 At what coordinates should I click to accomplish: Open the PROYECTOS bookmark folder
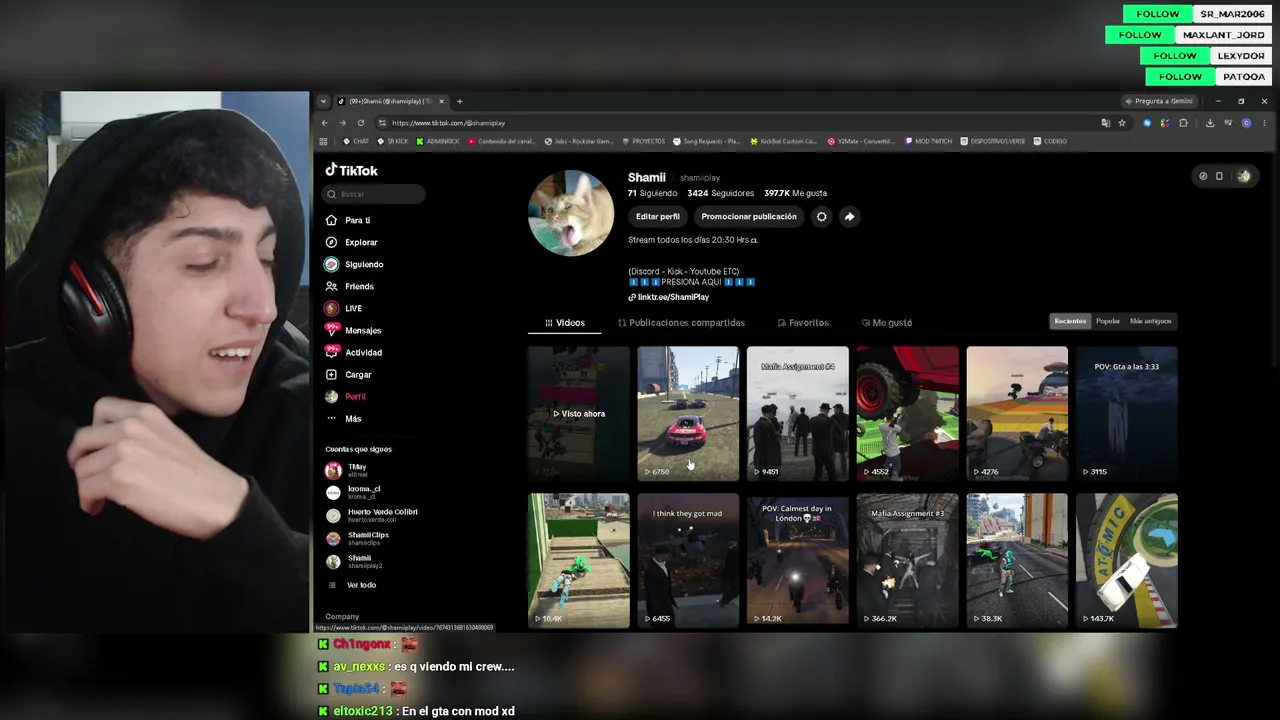(x=643, y=141)
